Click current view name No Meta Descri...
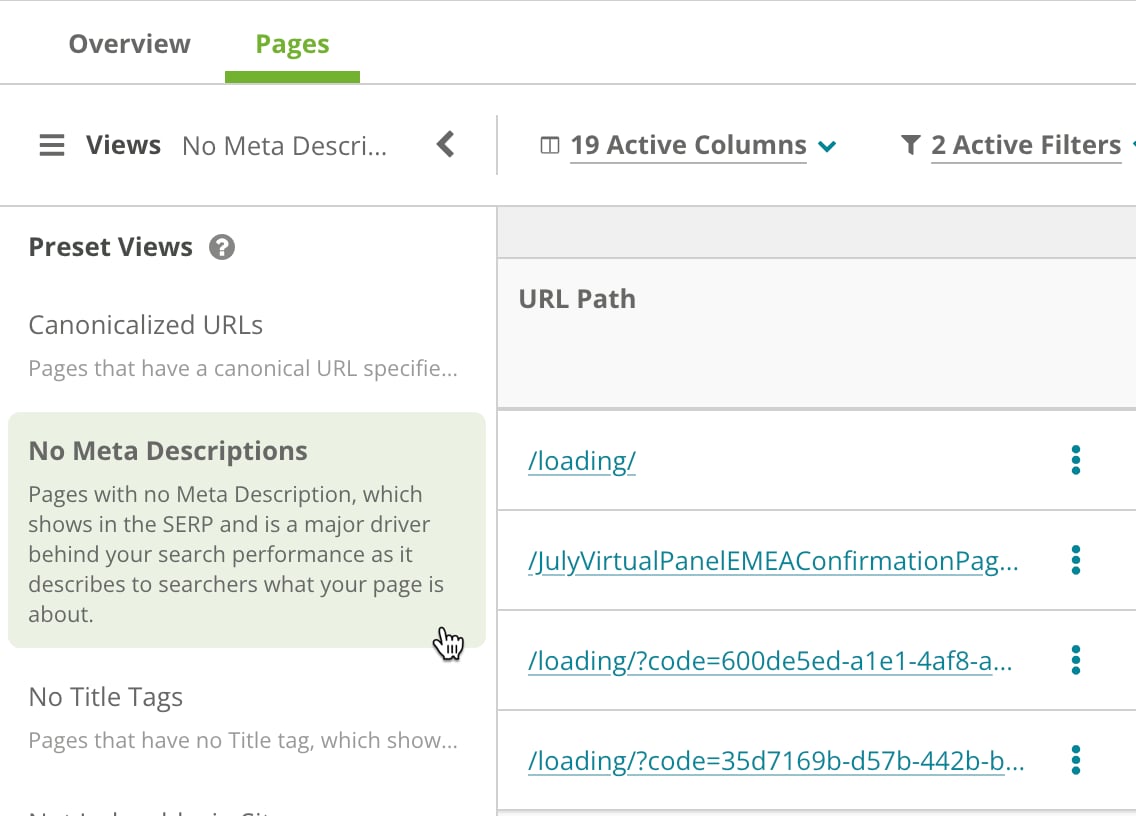Viewport: 1136px width, 816px height. coord(285,146)
